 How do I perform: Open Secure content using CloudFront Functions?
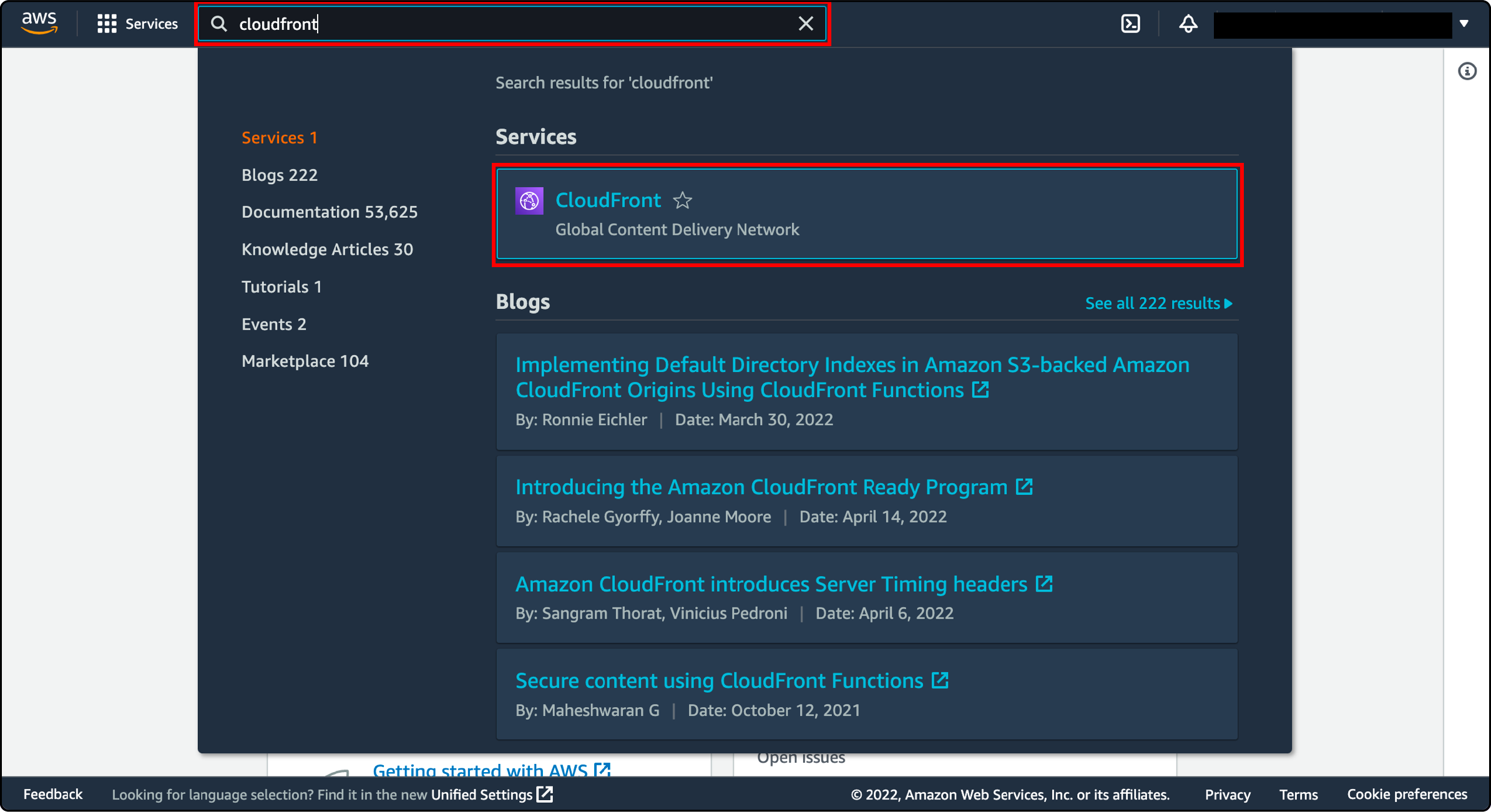pyautogui.click(x=719, y=680)
